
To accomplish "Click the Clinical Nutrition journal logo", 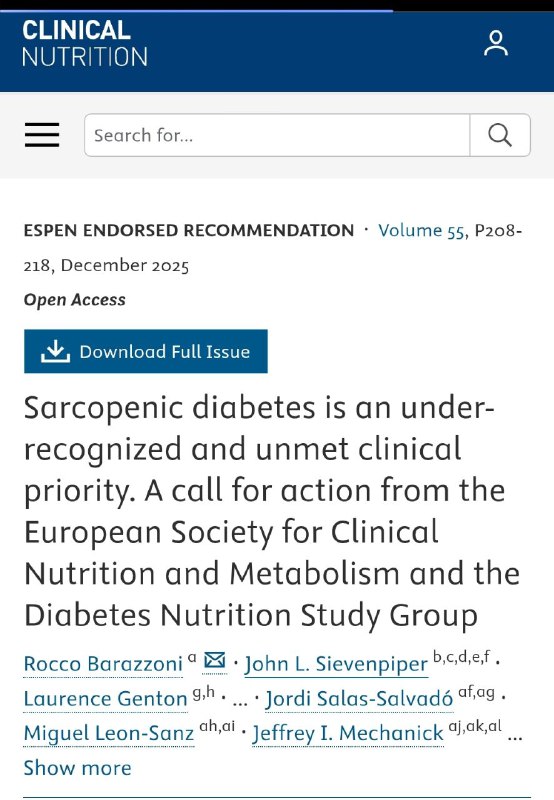I will click(85, 43).
